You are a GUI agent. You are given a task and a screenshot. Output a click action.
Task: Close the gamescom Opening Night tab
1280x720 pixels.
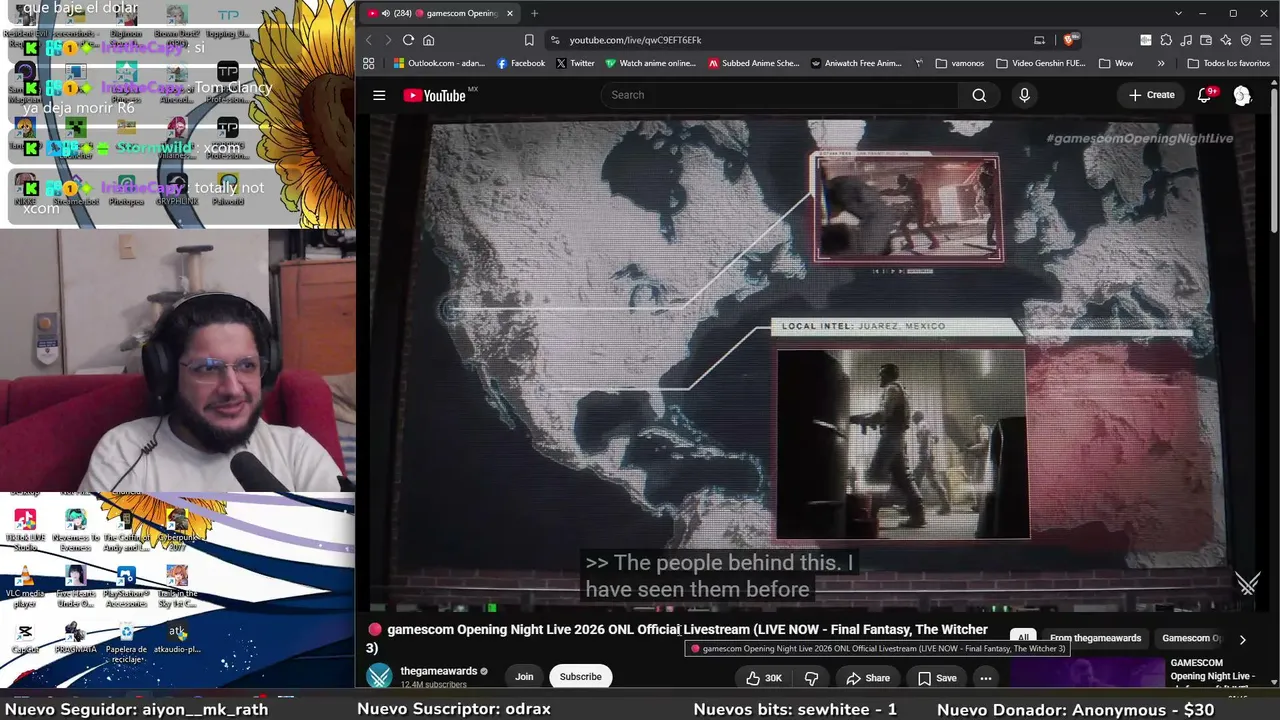click(510, 13)
